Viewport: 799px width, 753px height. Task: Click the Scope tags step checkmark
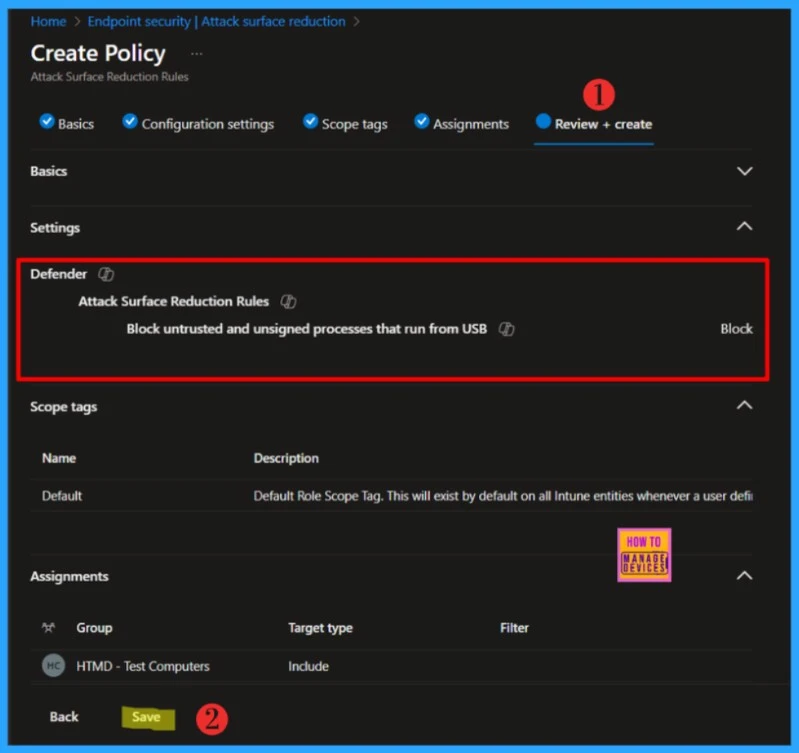tap(310, 122)
